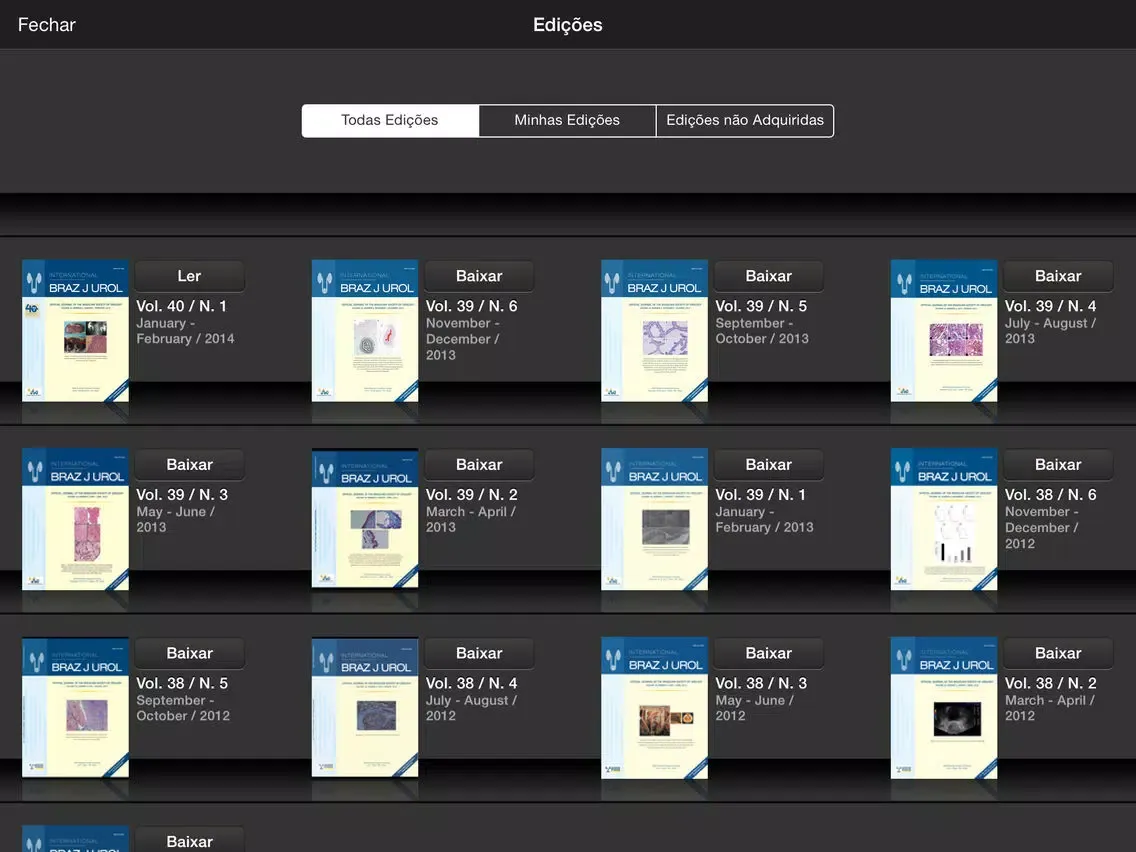Click the 'May - June / 2013' date text
Viewport: 1136px width, 852px height.
[176, 519]
